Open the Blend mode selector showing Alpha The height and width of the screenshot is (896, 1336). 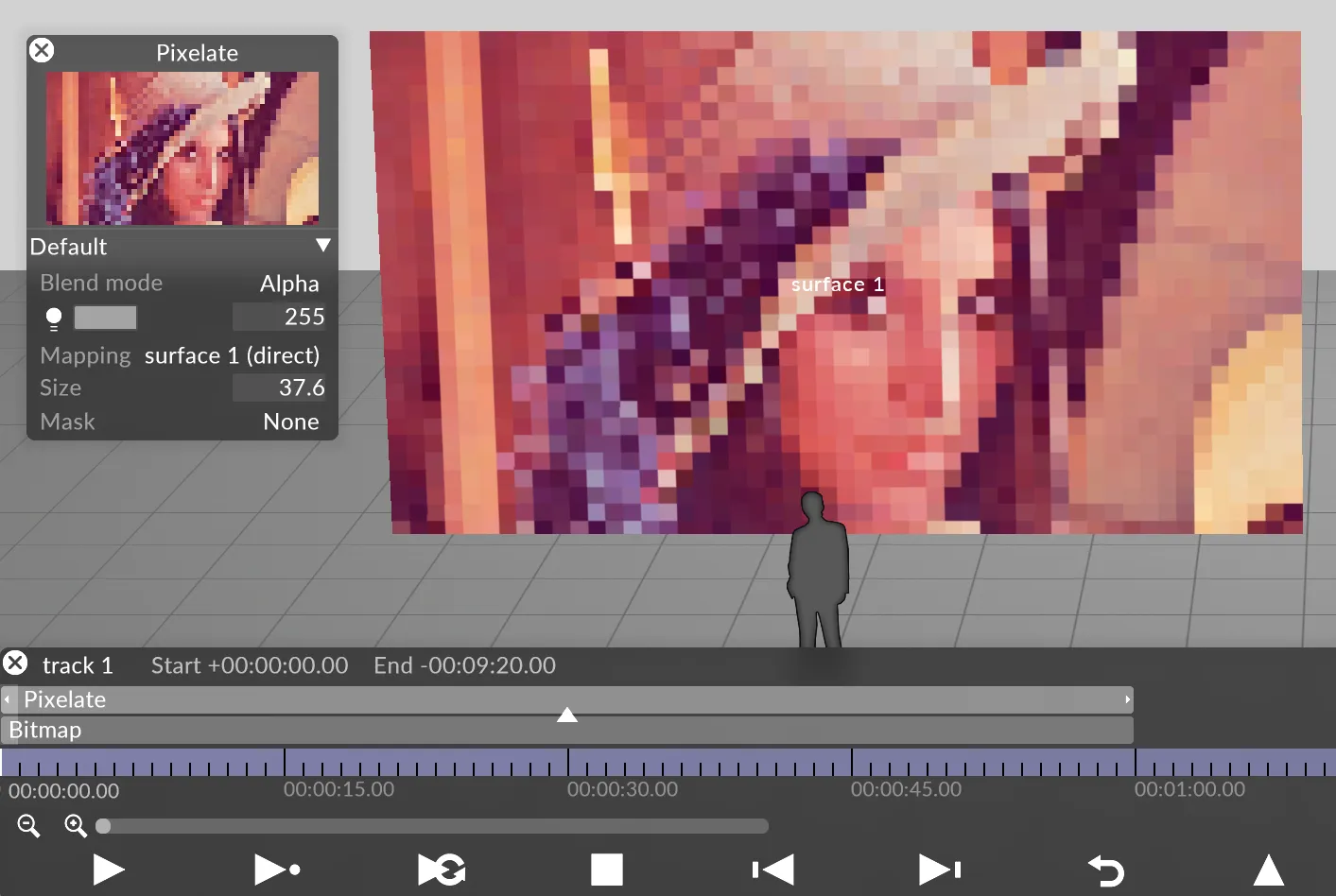tap(289, 283)
